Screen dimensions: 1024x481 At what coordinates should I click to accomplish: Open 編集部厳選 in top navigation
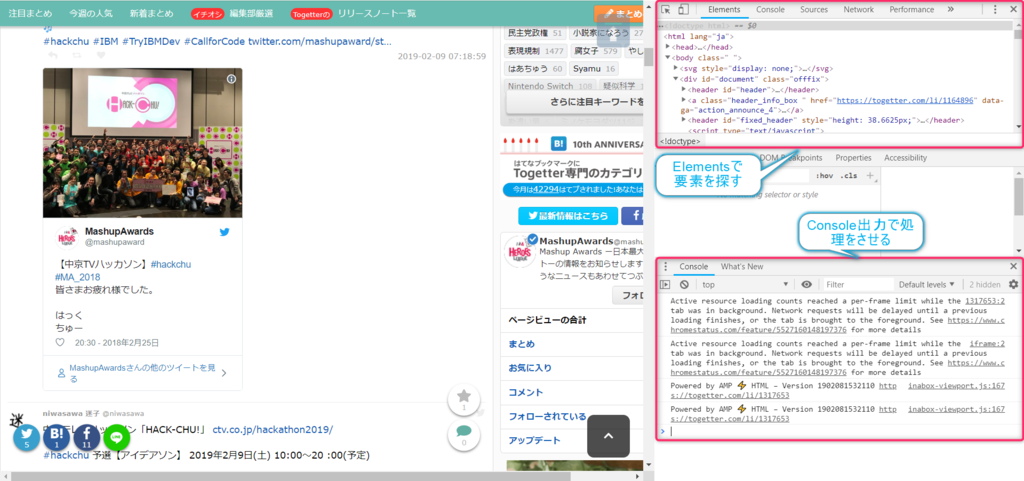(251, 13)
